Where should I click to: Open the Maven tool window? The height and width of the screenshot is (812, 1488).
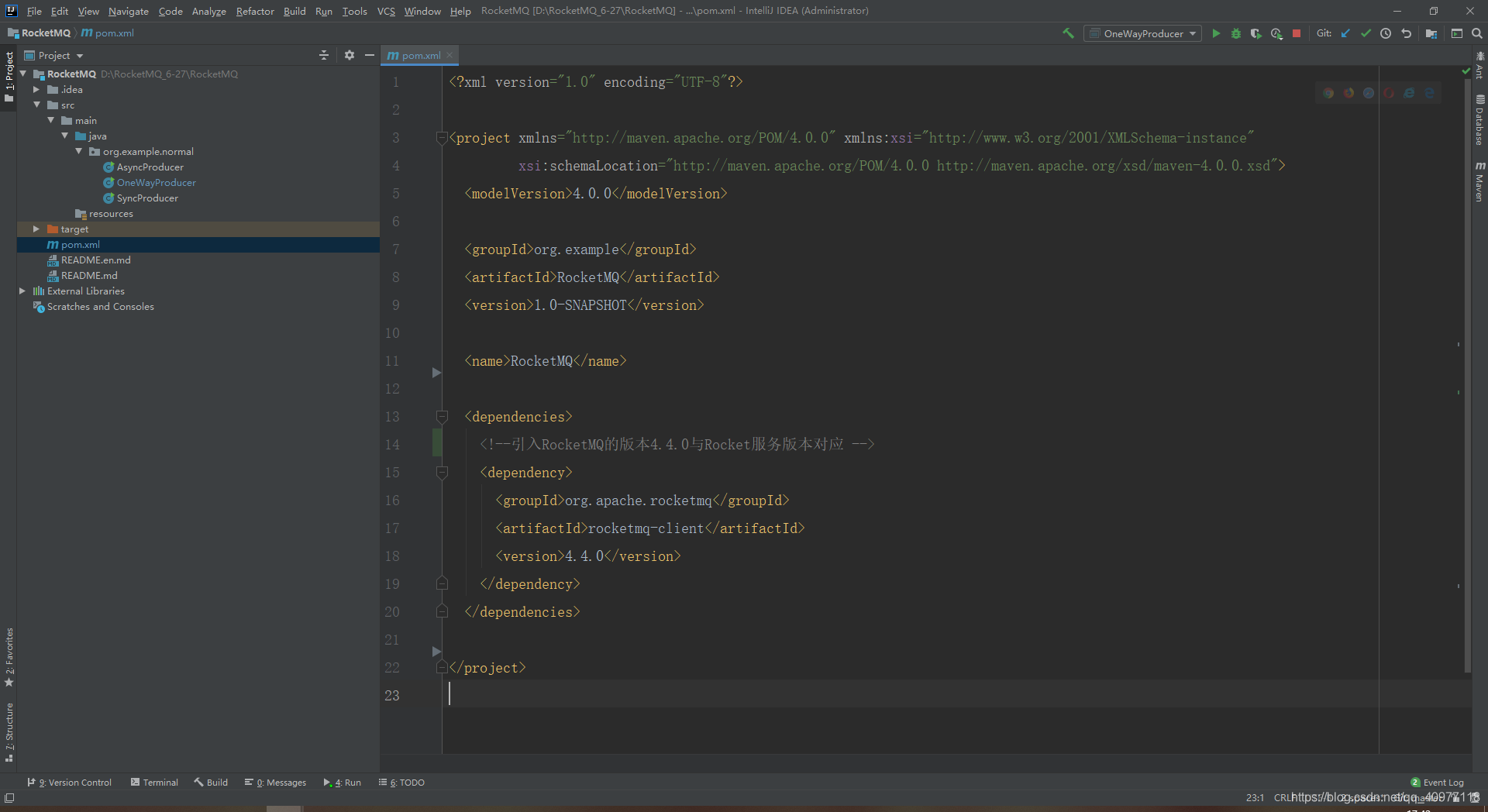1479,182
